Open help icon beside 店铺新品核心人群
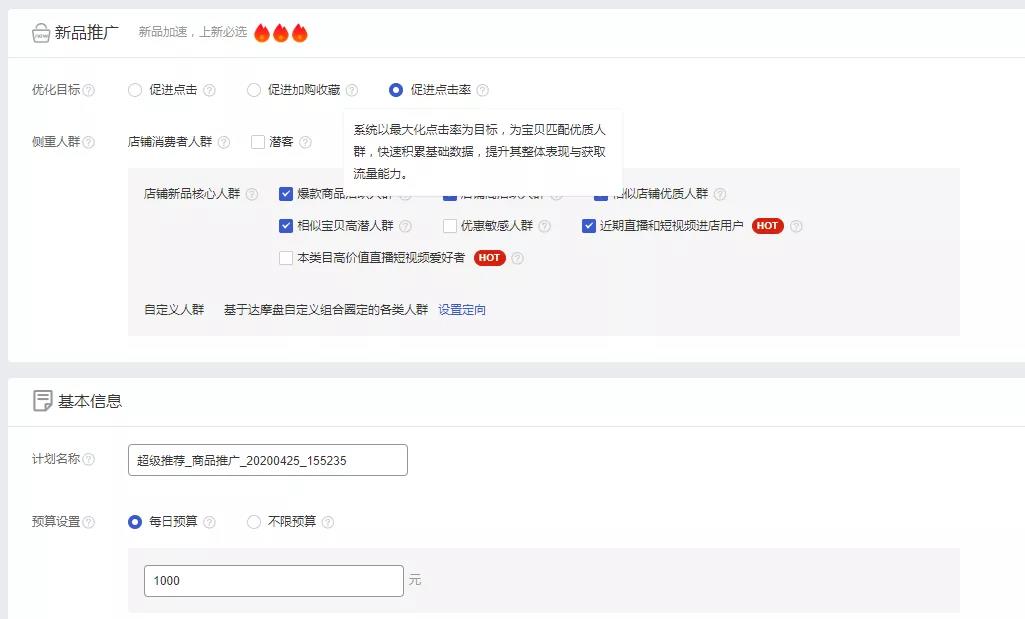The width and height of the screenshot is (1025, 619). (x=252, y=194)
